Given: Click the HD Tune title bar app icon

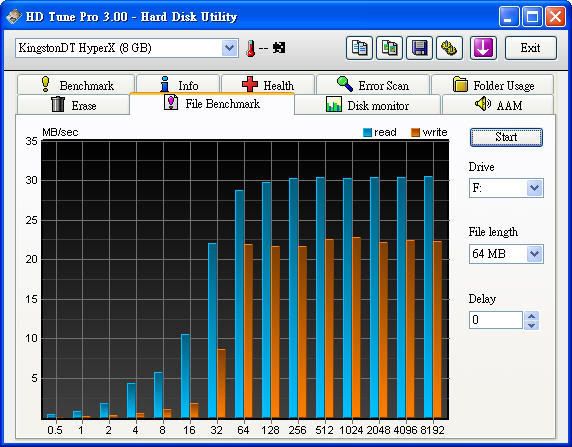Looking at the screenshot, I should 13,16.
